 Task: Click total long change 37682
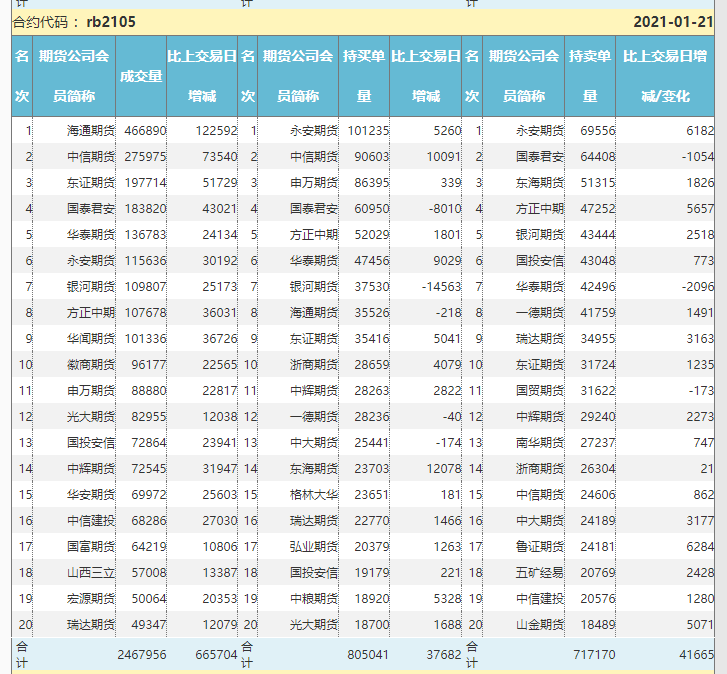click(x=444, y=655)
